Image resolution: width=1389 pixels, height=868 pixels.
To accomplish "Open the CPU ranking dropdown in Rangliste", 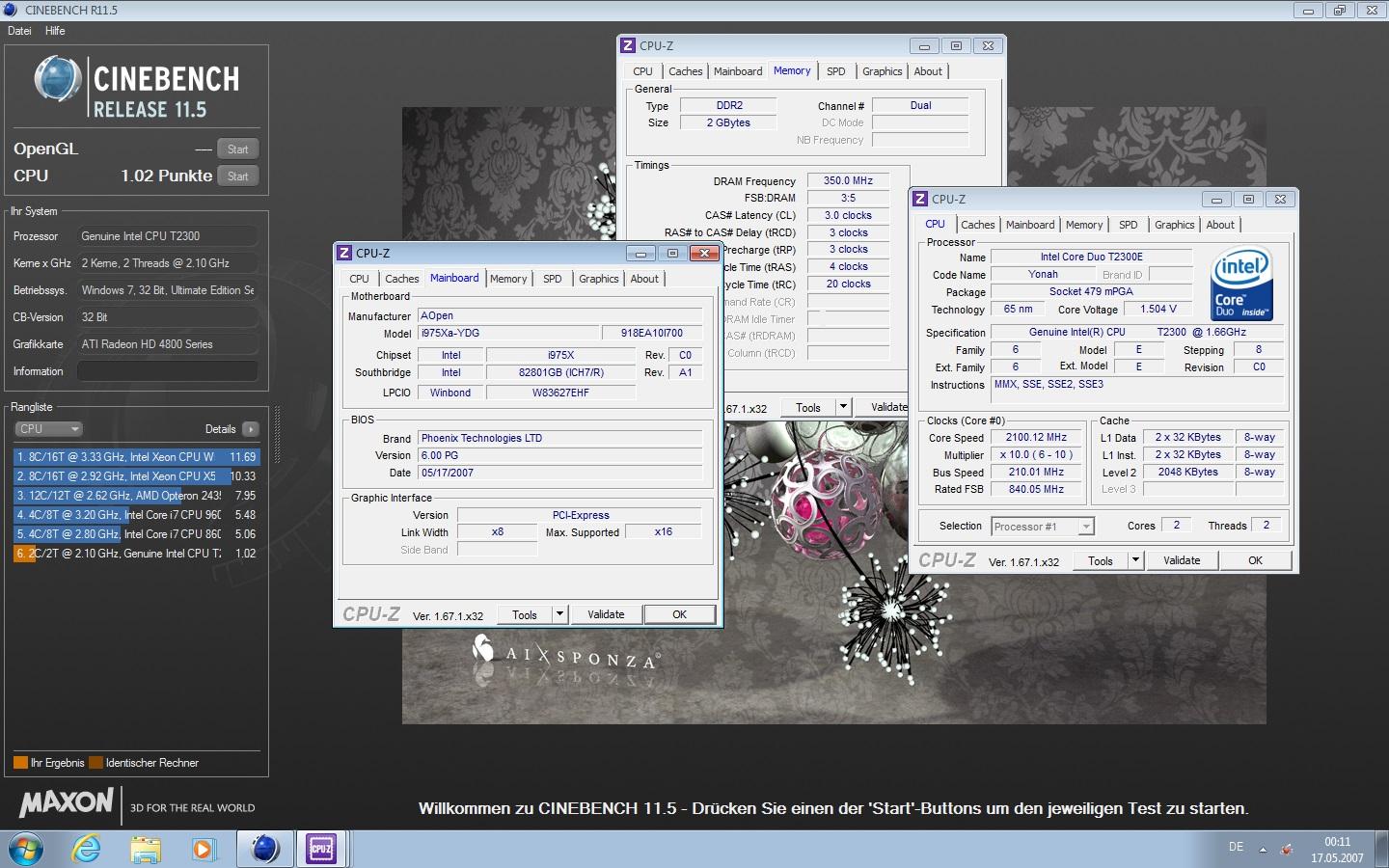I will [48, 429].
